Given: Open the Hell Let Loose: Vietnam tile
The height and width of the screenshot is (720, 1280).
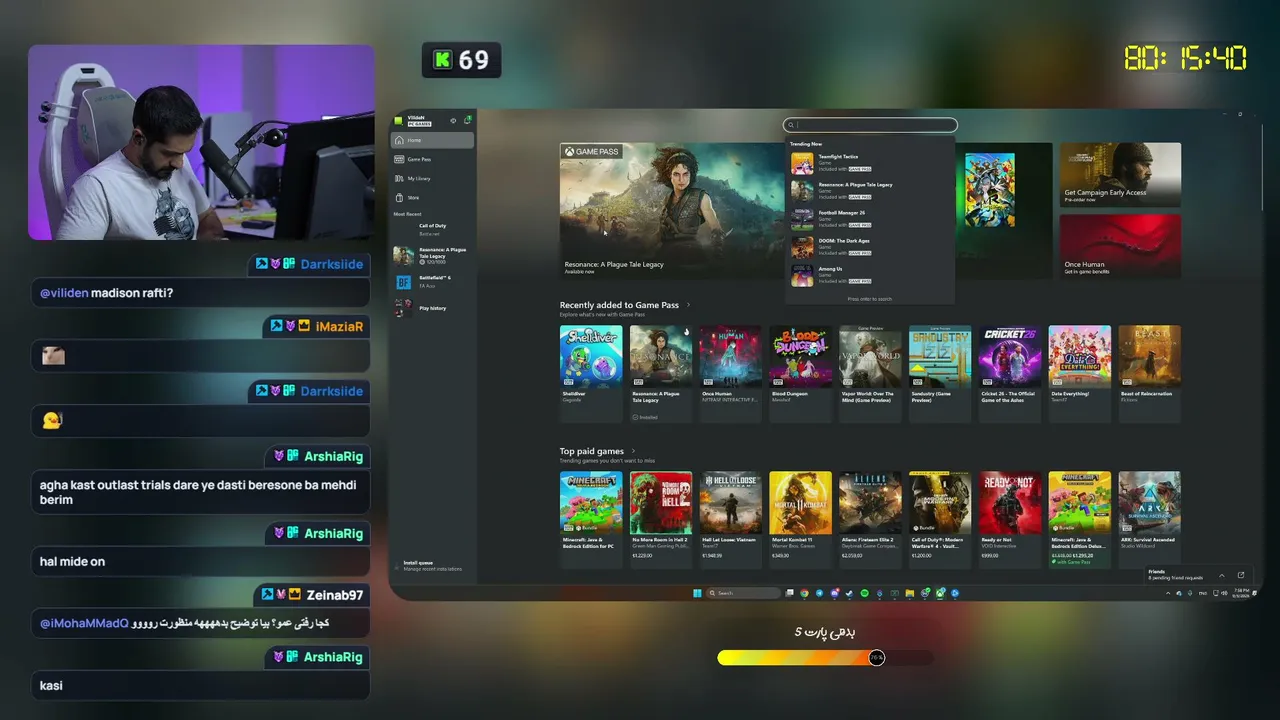Looking at the screenshot, I should (731, 518).
